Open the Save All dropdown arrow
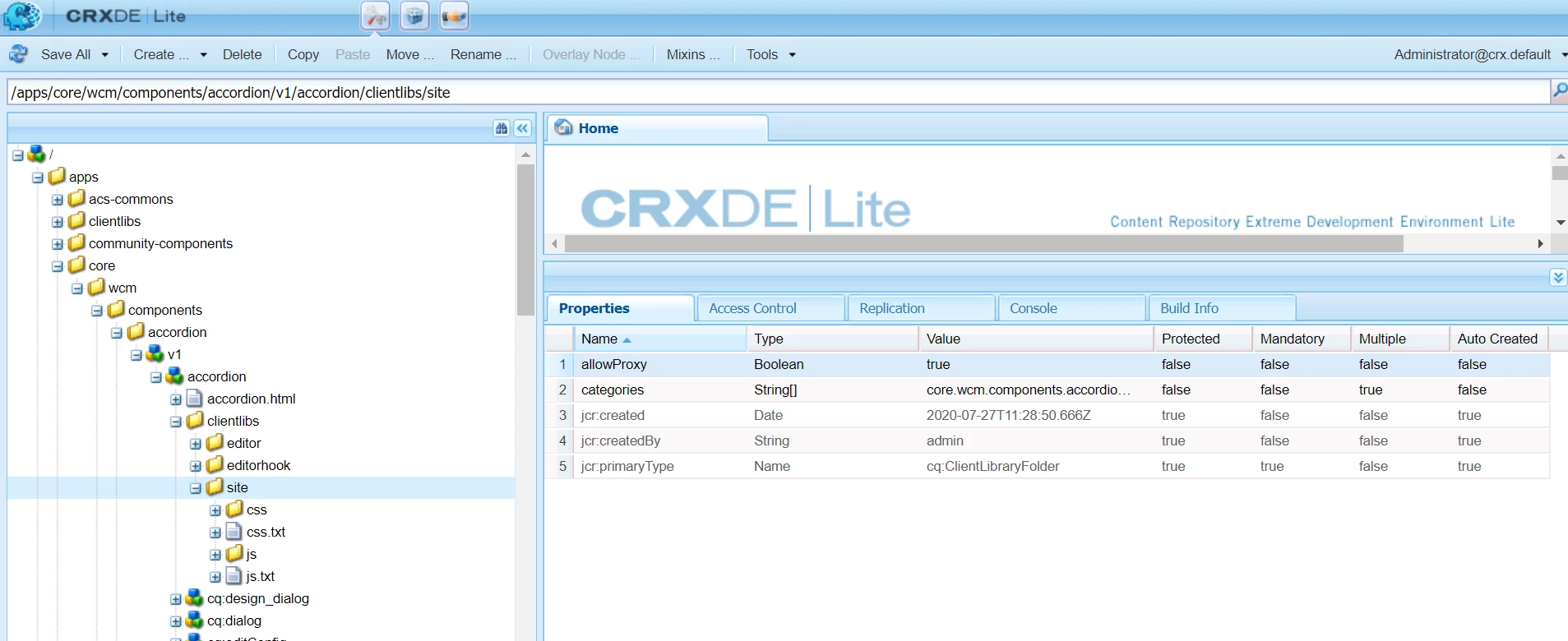 (x=104, y=55)
